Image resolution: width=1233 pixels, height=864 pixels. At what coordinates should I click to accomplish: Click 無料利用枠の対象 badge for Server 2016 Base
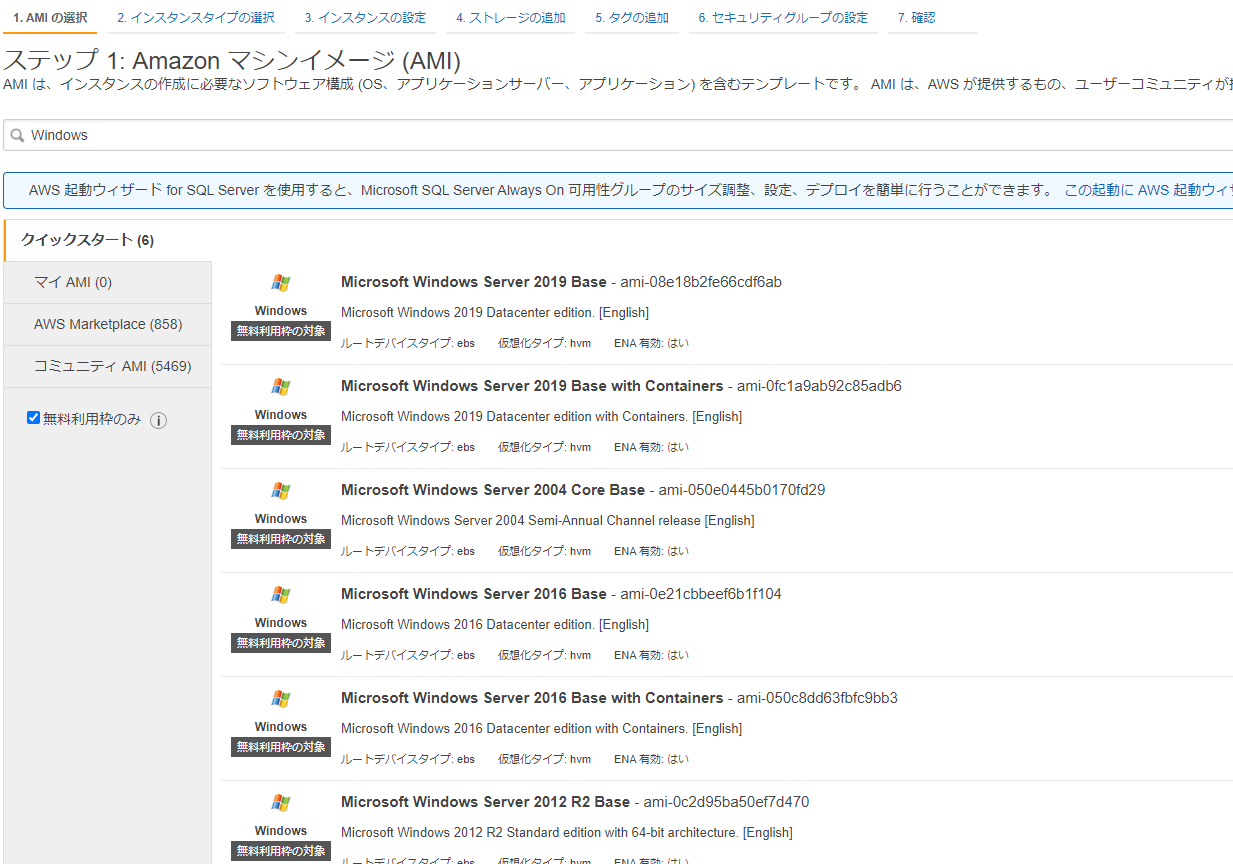coord(281,643)
